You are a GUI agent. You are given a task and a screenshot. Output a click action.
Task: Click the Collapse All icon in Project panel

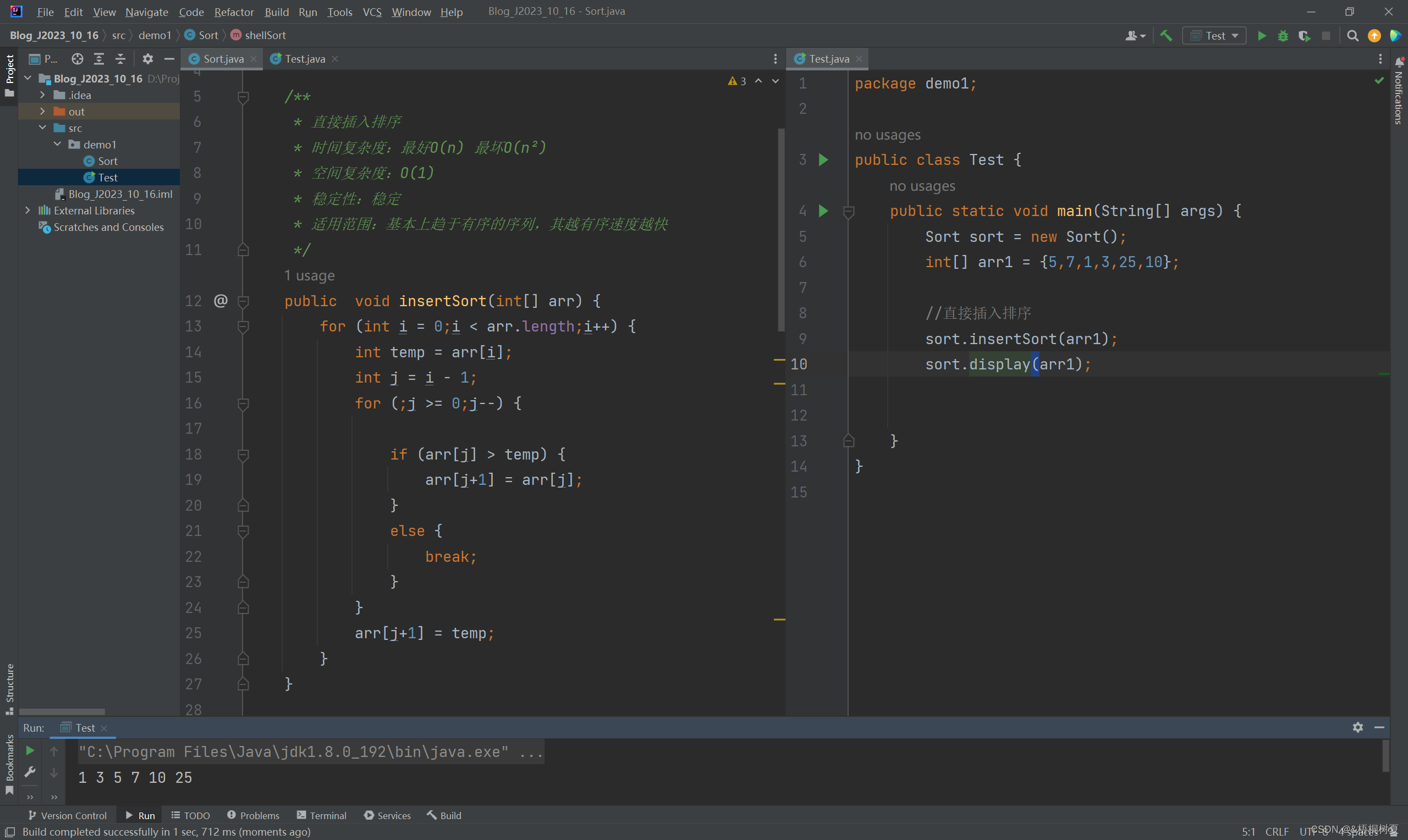click(120, 59)
